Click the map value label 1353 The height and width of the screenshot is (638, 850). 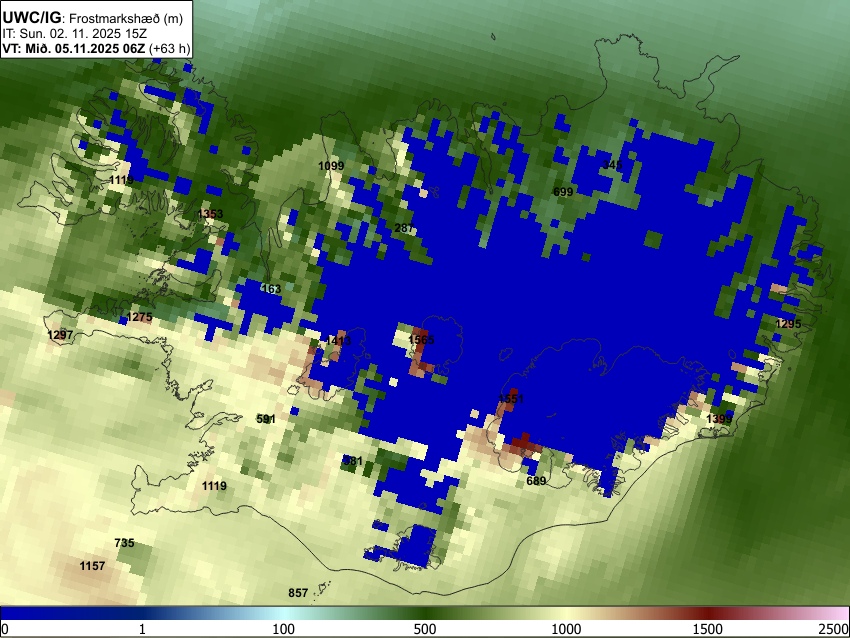(x=210, y=214)
